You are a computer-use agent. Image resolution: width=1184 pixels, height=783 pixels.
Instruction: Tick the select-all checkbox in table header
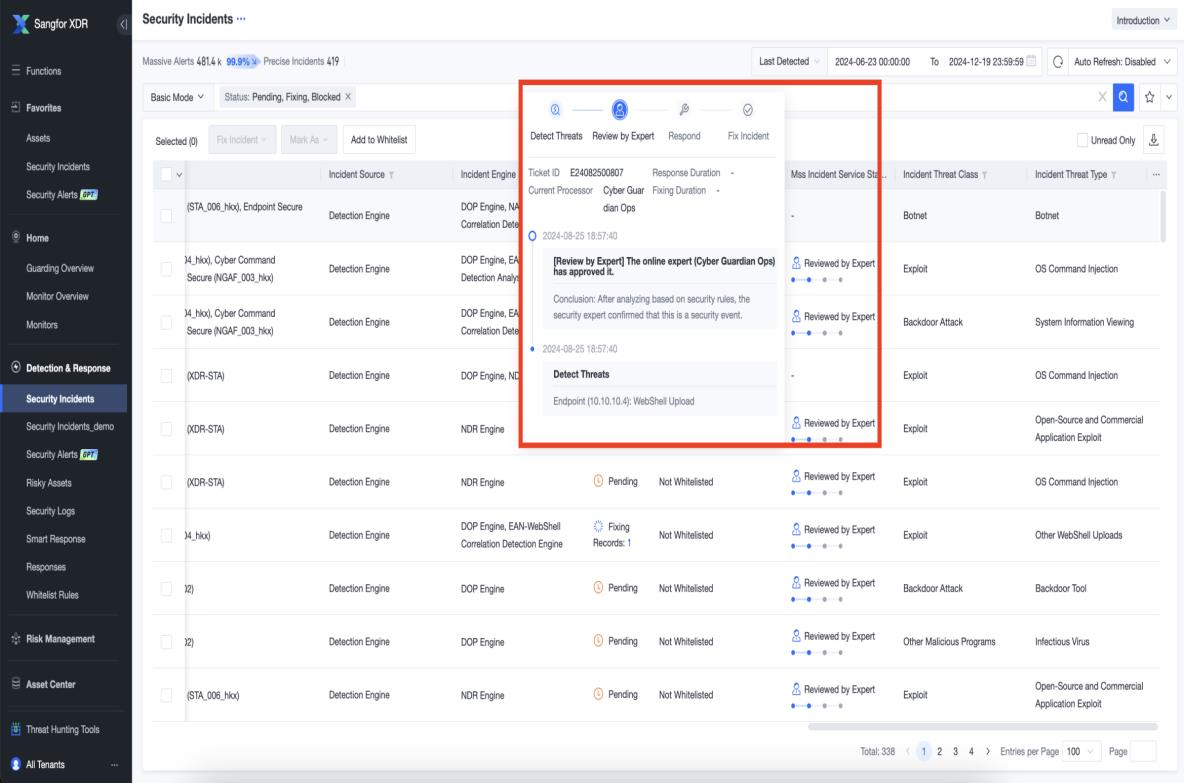pos(166,174)
